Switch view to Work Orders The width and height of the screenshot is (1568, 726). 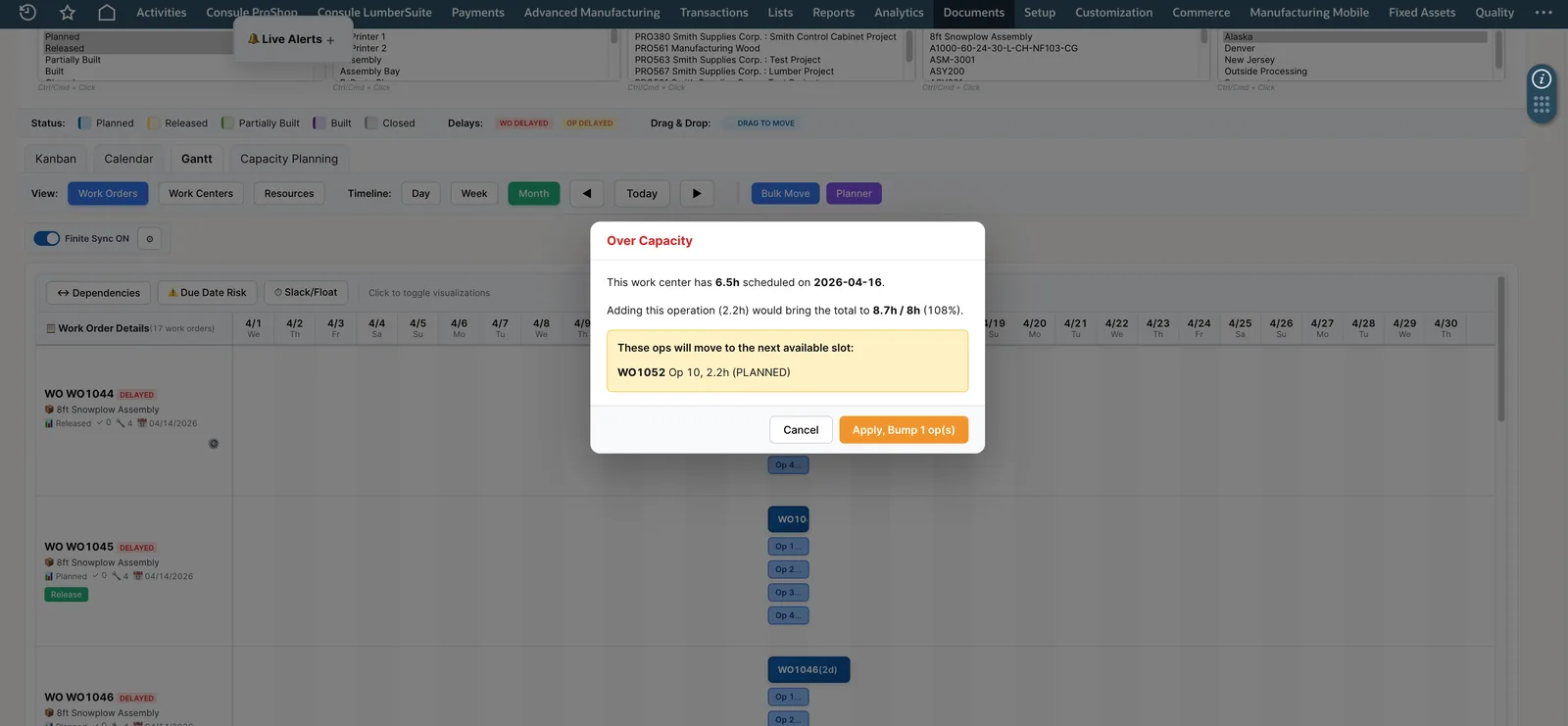(x=108, y=193)
